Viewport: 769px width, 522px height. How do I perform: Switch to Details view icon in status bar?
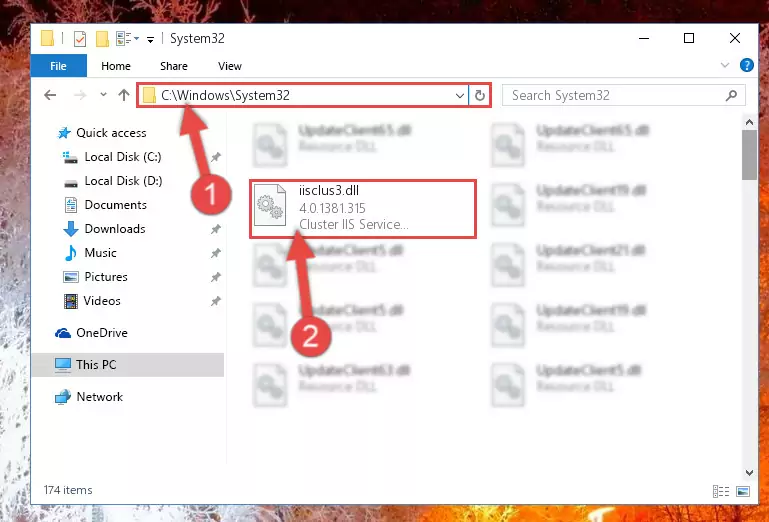[721, 491]
